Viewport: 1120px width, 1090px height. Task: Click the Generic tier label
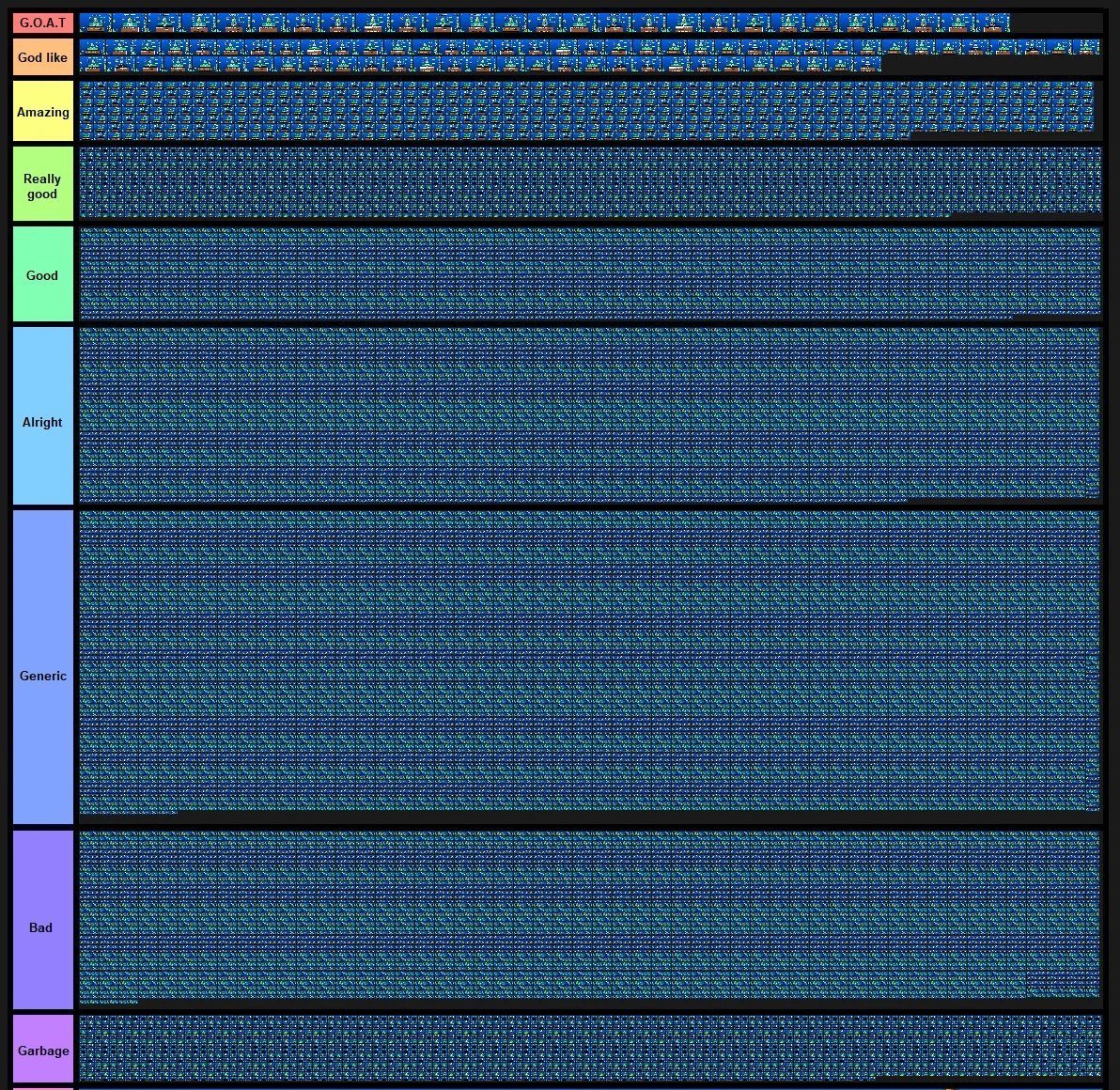click(42, 676)
